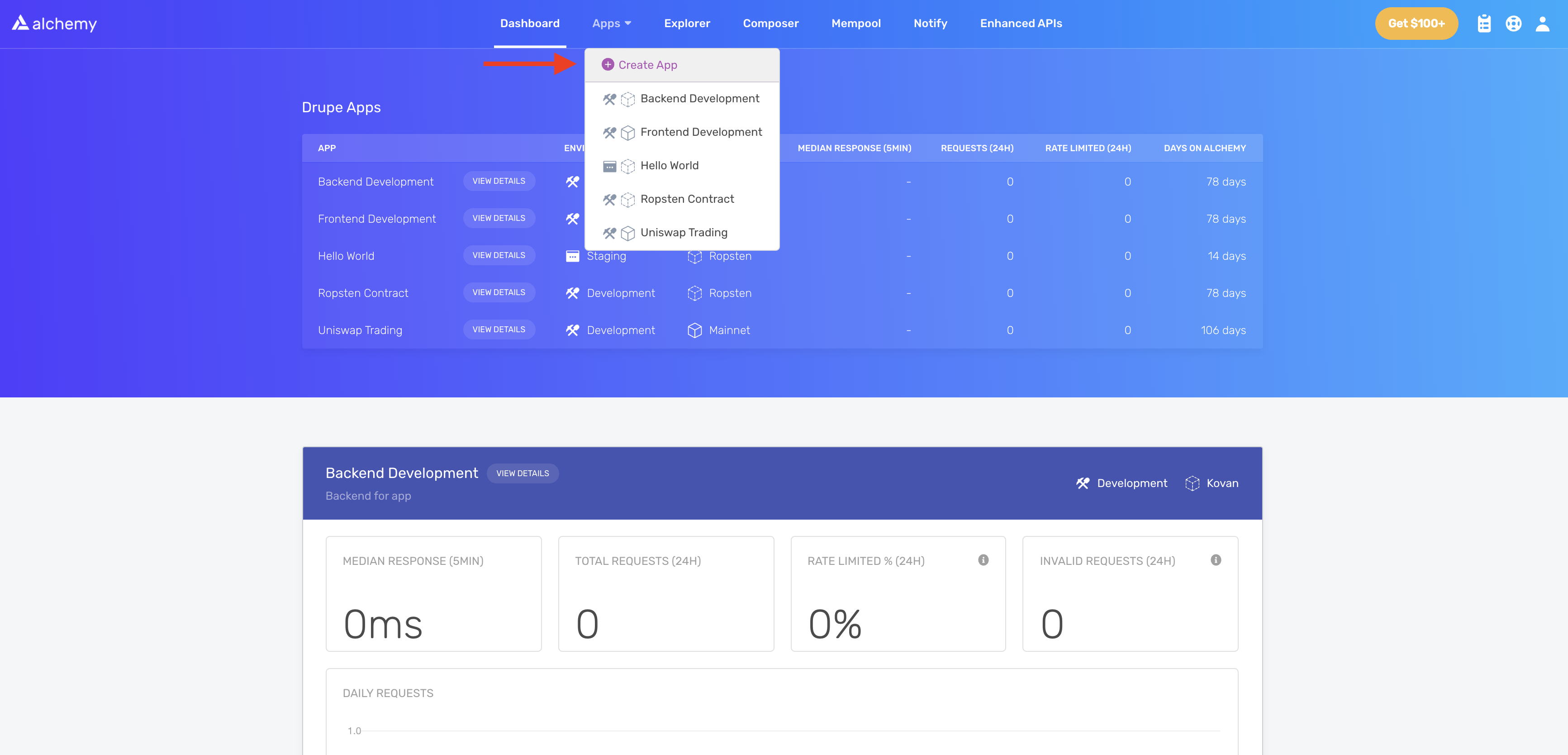Click the Rate Limited (24H) column header

[x=1088, y=148]
